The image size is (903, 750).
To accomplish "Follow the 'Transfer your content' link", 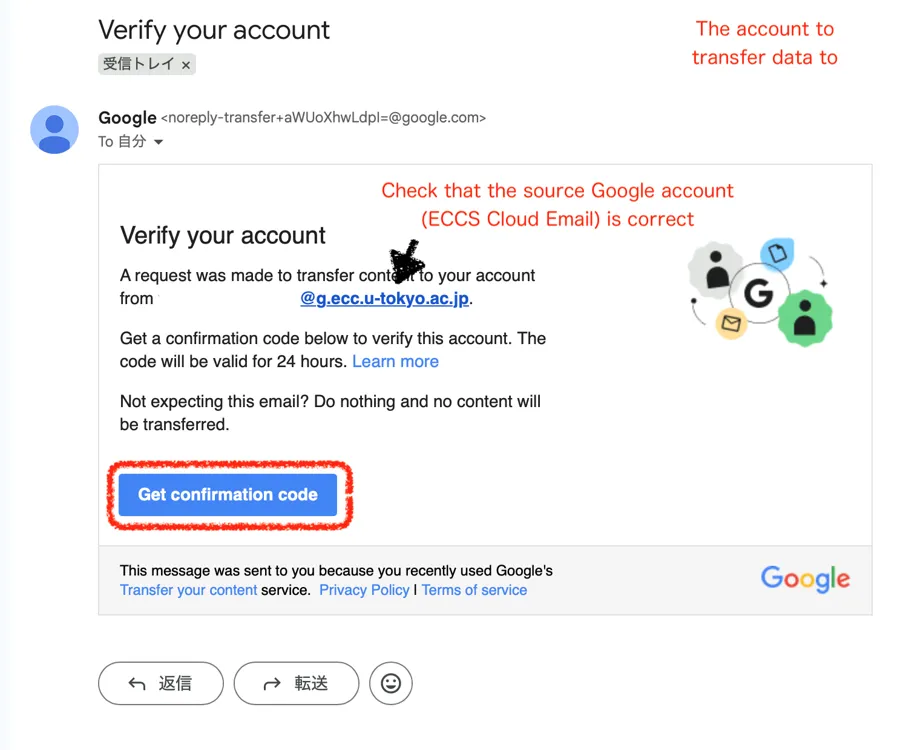I will tap(188, 590).
